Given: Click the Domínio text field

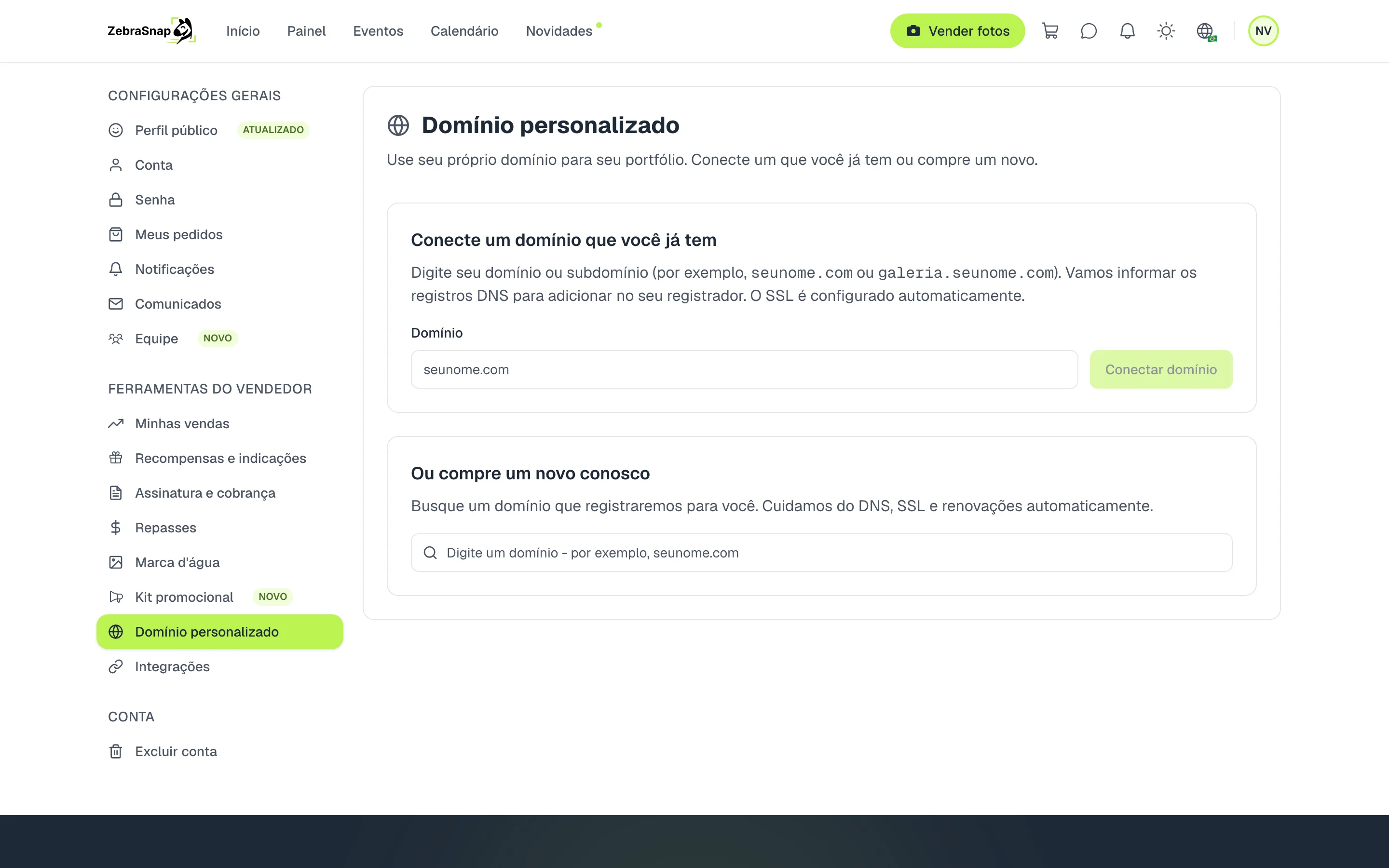Looking at the screenshot, I should tap(745, 369).
